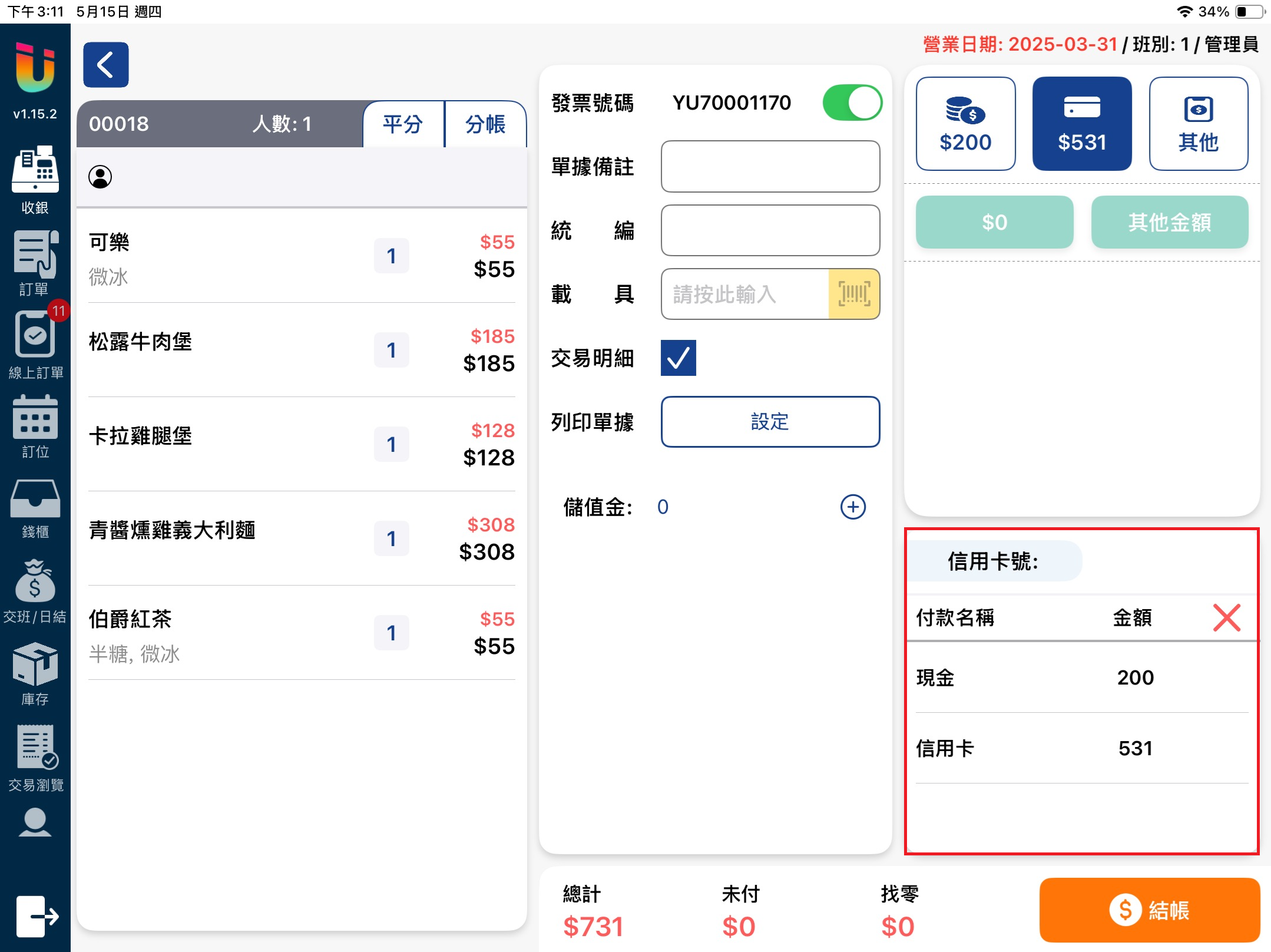Uncheck the 交易明細 checkbox
The image size is (1271, 952).
678,358
